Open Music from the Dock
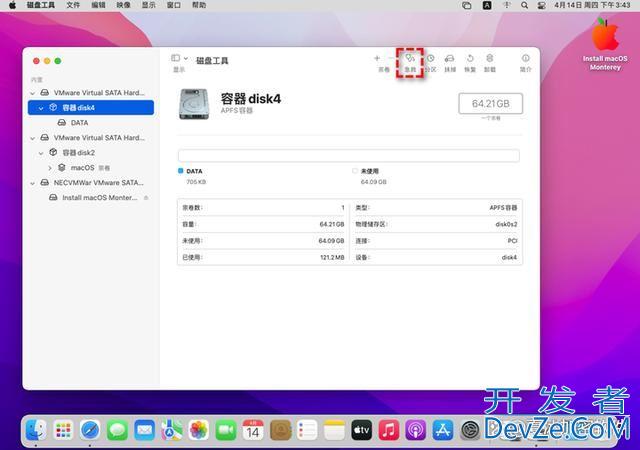The height and width of the screenshot is (450, 640). (x=389, y=430)
